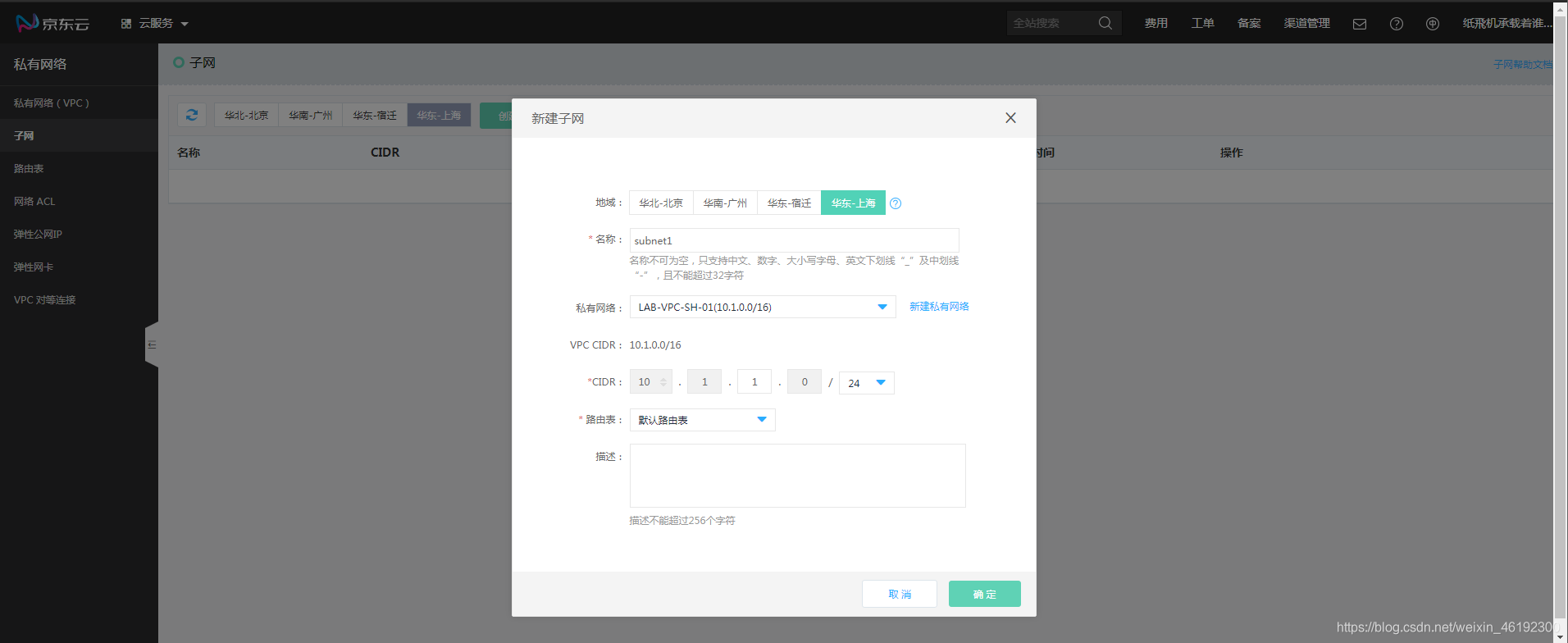The width and height of the screenshot is (1568, 643).
Task: Choose 华东-上海 region in dialog
Action: coord(853,203)
